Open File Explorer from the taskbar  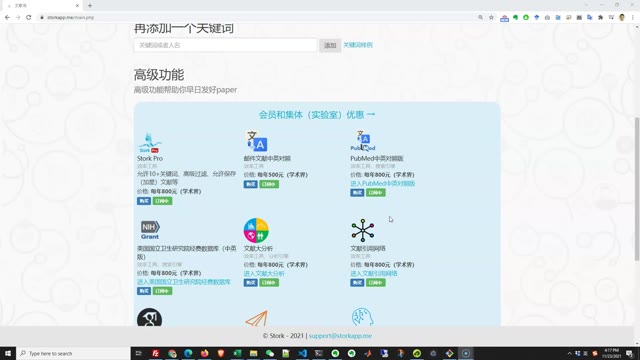click(x=253, y=353)
